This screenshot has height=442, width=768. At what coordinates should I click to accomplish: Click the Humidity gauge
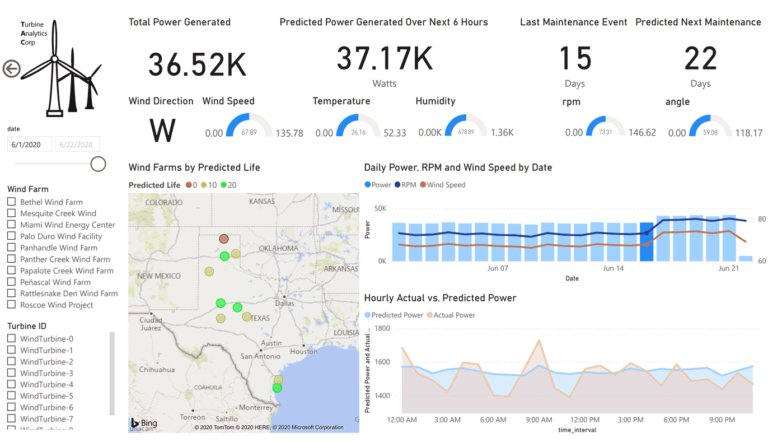tap(466, 127)
